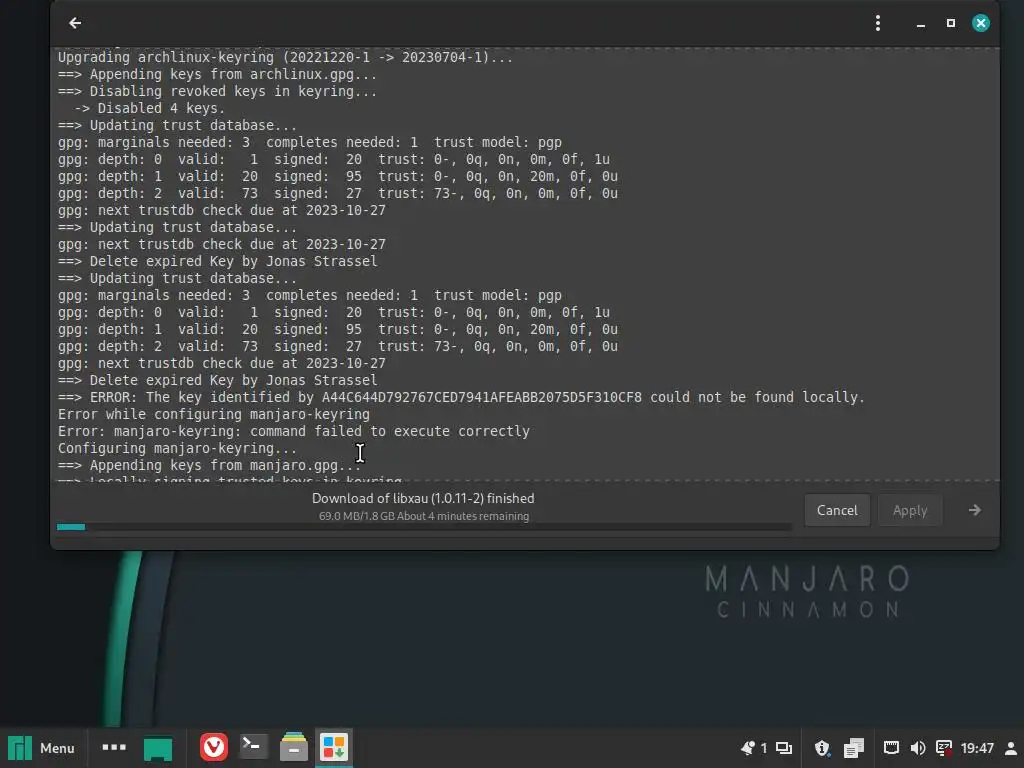Screen dimensions: 1024x768
Task: Click the greyed-out Apply button
Action: pyautogui.click(x=910, y=510)
